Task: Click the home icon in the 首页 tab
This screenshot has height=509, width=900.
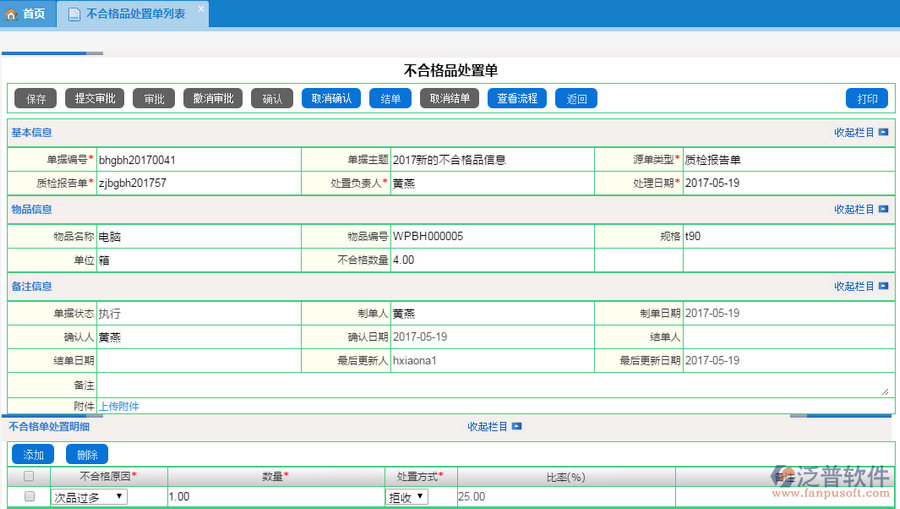Action: pyautogui.click(x=12, y=14)
